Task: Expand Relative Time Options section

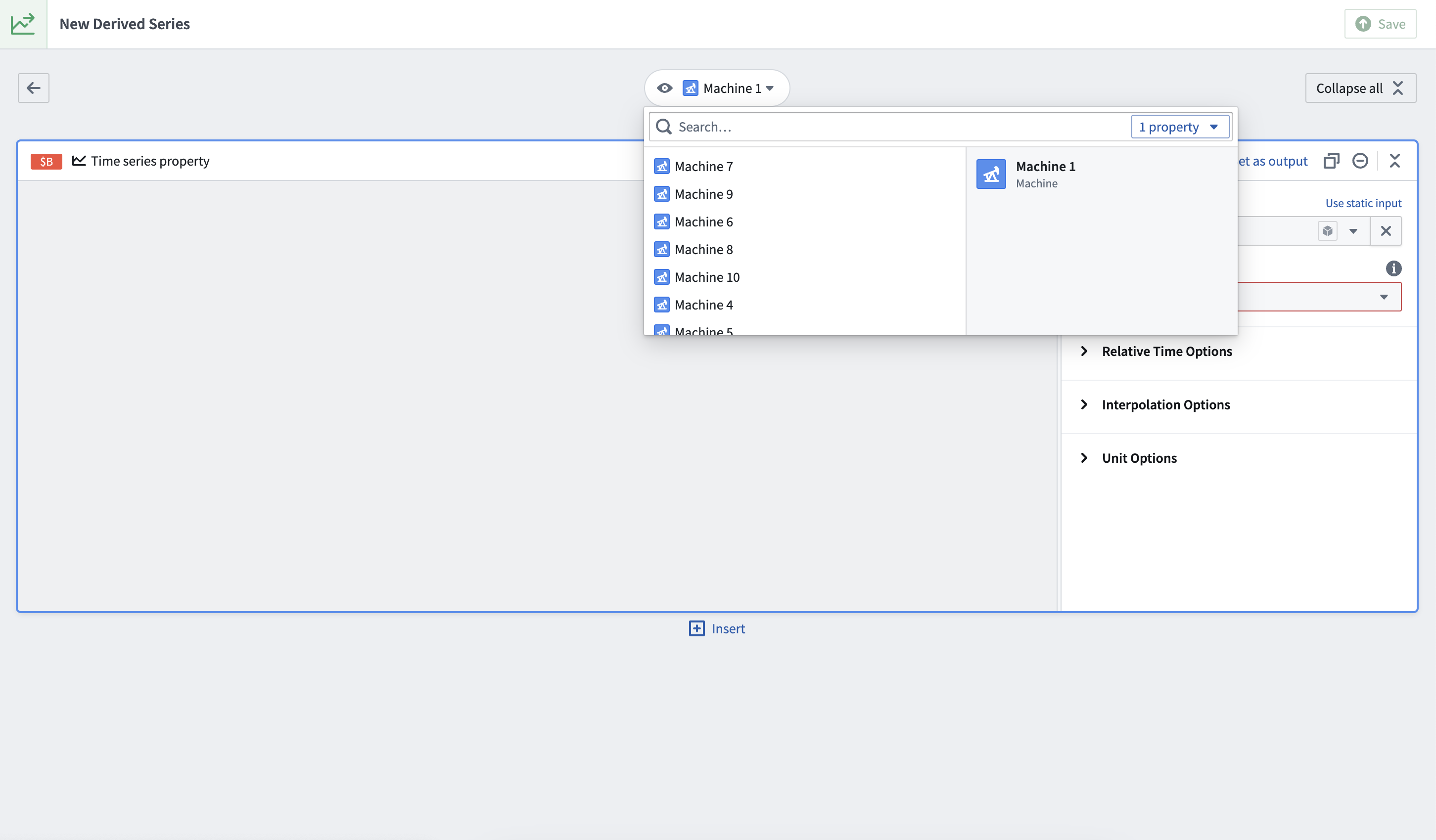Action: point(1166,352)
